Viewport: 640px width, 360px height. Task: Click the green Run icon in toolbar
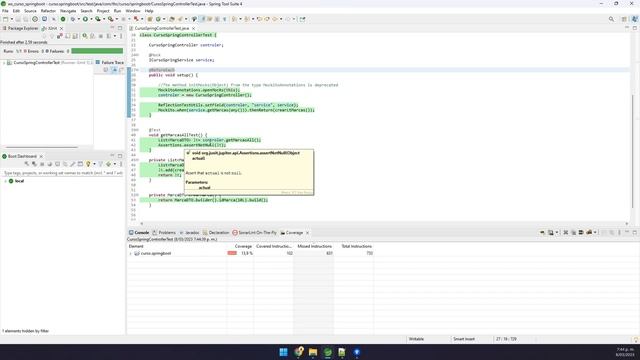(x=85, y=19)
